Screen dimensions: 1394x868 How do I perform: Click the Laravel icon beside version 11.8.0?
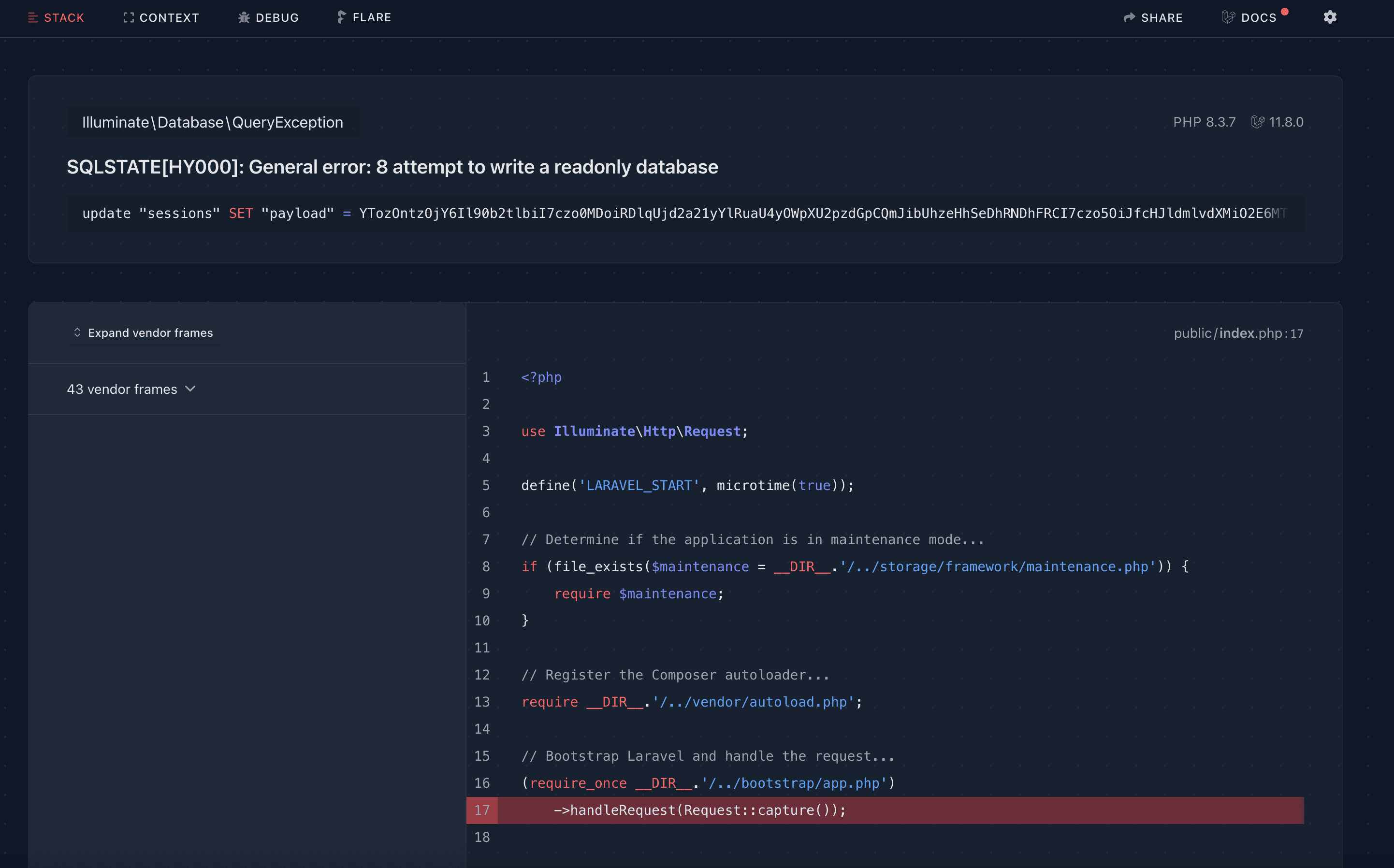point(1258,122)
